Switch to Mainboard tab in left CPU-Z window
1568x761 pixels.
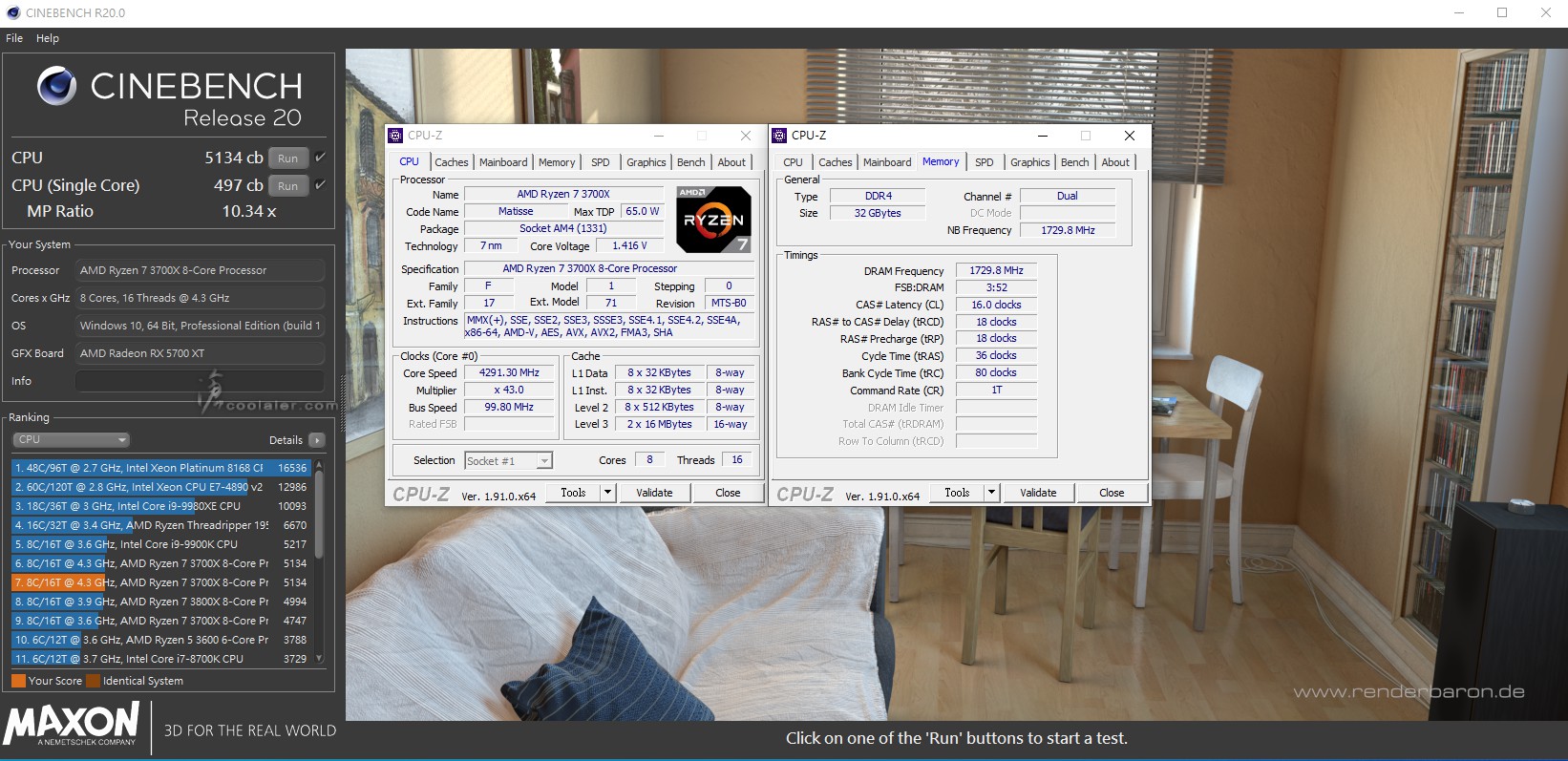pyautogui.click(x=503, y=162)
